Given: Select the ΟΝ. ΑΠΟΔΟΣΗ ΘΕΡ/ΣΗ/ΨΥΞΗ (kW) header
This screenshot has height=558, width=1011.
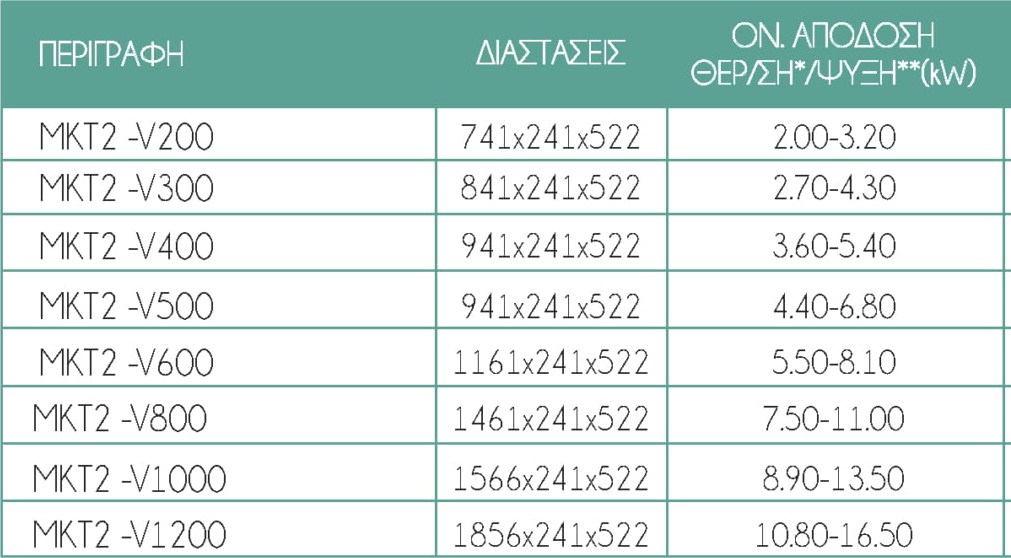Looking at the screenshot, I should pyautogui.click(x=834, y=54).
